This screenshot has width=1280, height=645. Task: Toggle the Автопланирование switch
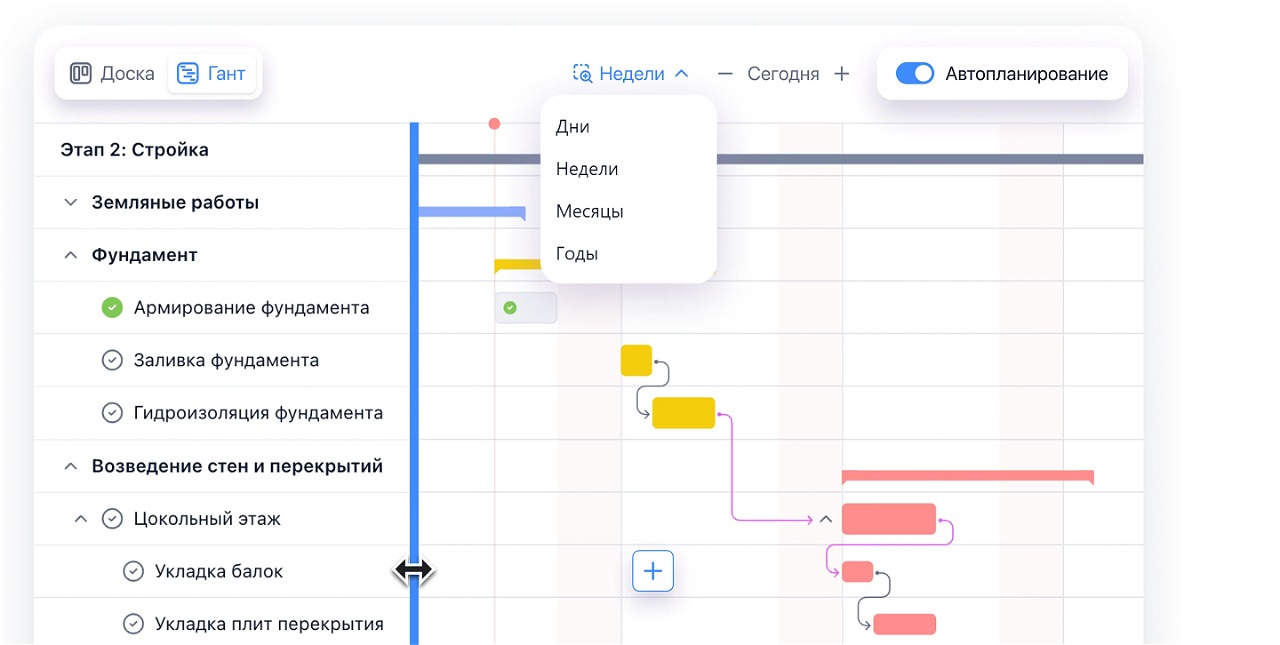pos(914,74)
